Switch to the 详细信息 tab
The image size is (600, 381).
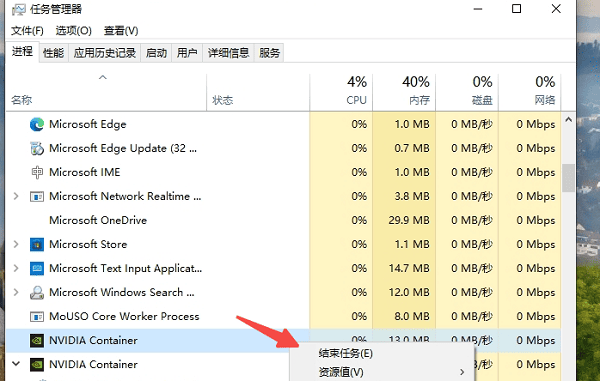pos(228,53)
